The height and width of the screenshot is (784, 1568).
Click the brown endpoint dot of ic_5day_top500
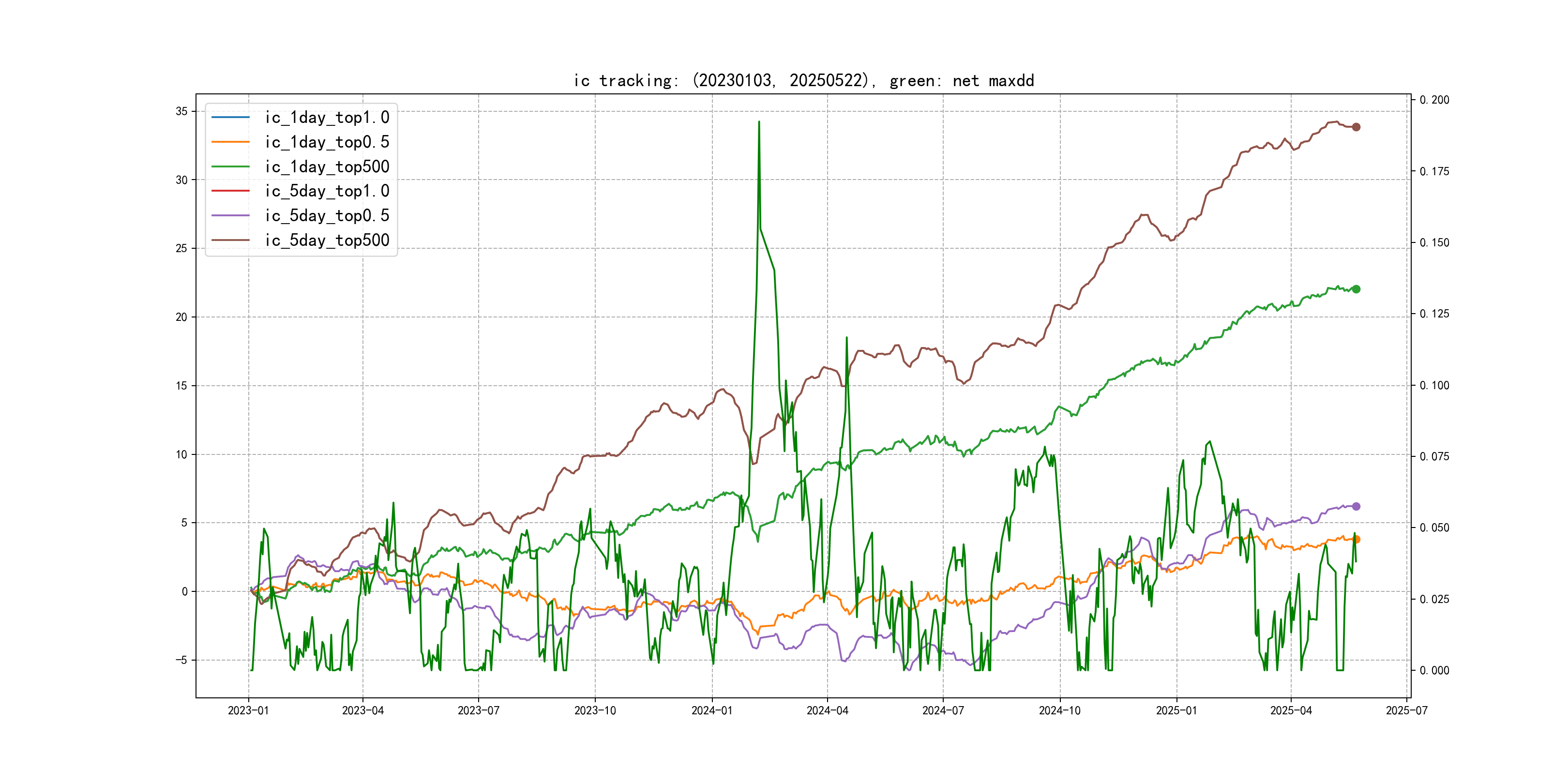point(1356,127)
